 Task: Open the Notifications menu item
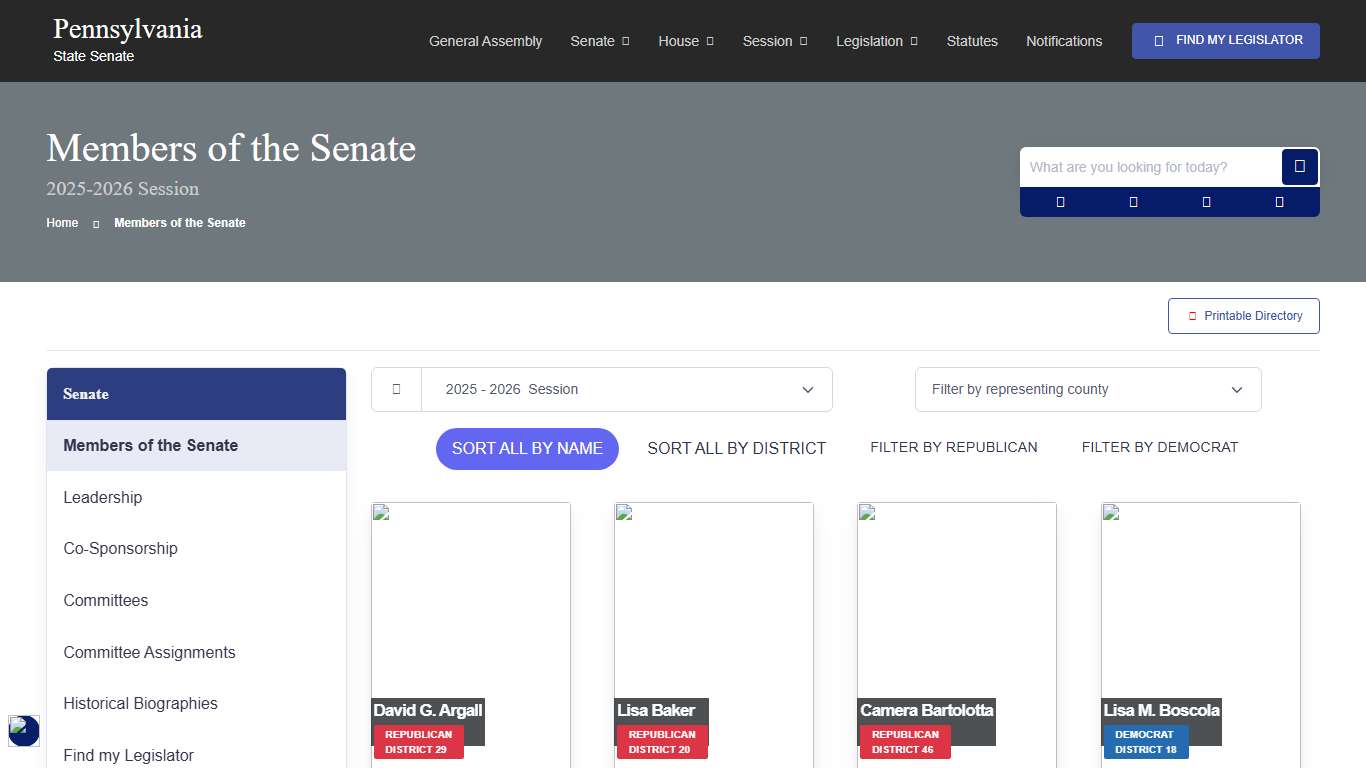coord(1064,41)
